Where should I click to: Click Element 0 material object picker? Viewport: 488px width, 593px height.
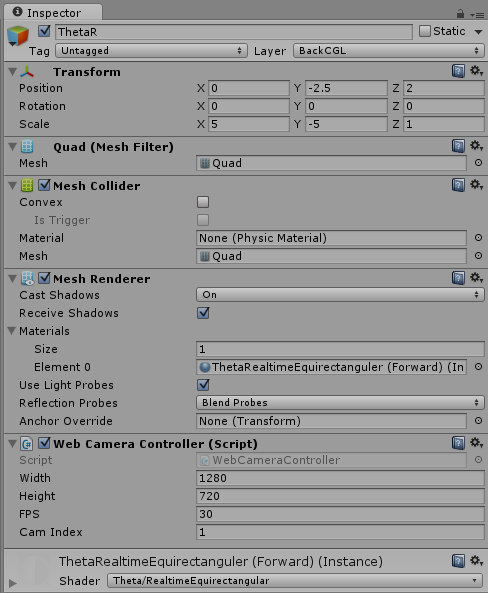point(478,366)
